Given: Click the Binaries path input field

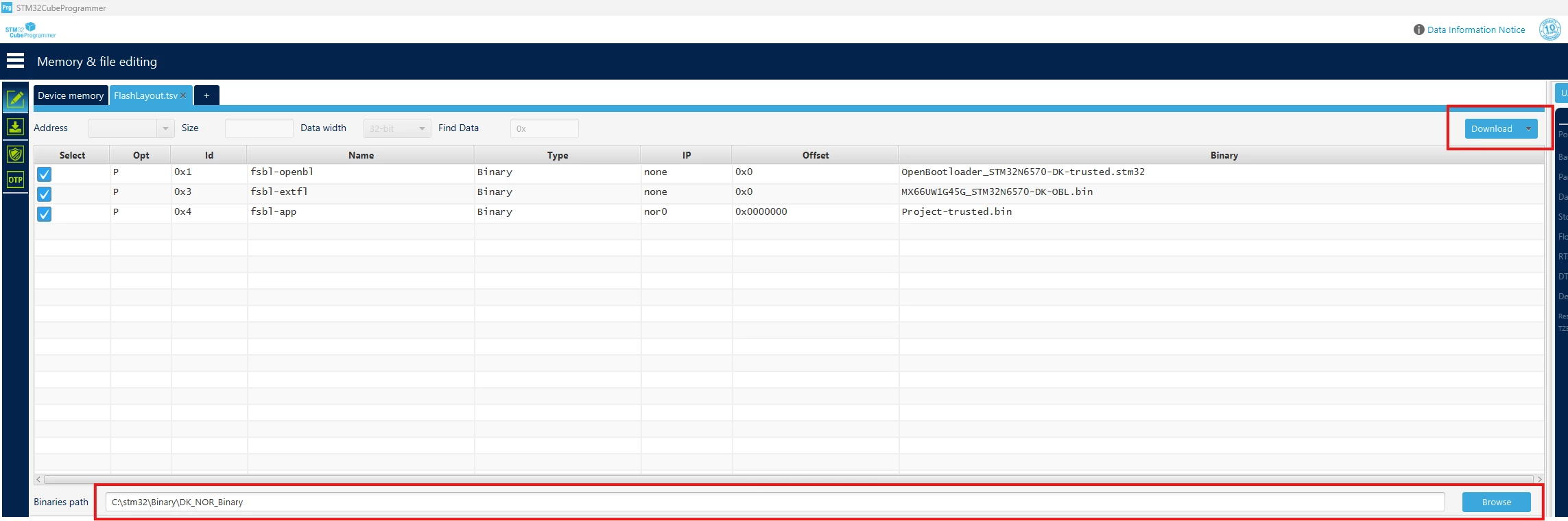Looking at the screenshot, I should (x=775, y=502).
